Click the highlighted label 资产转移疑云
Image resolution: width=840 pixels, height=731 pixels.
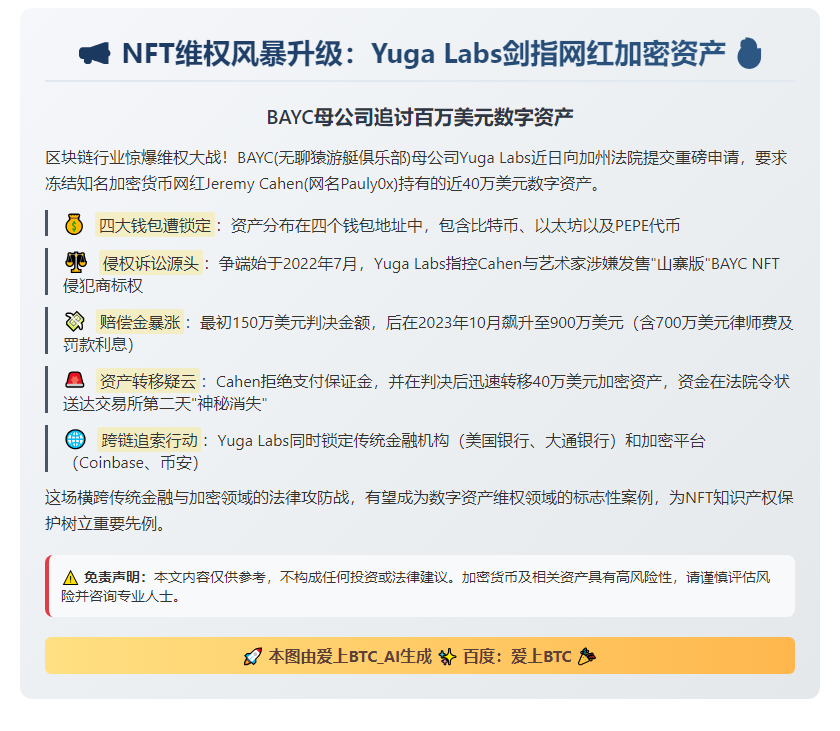pyautogui.click(x=148, y=381)
